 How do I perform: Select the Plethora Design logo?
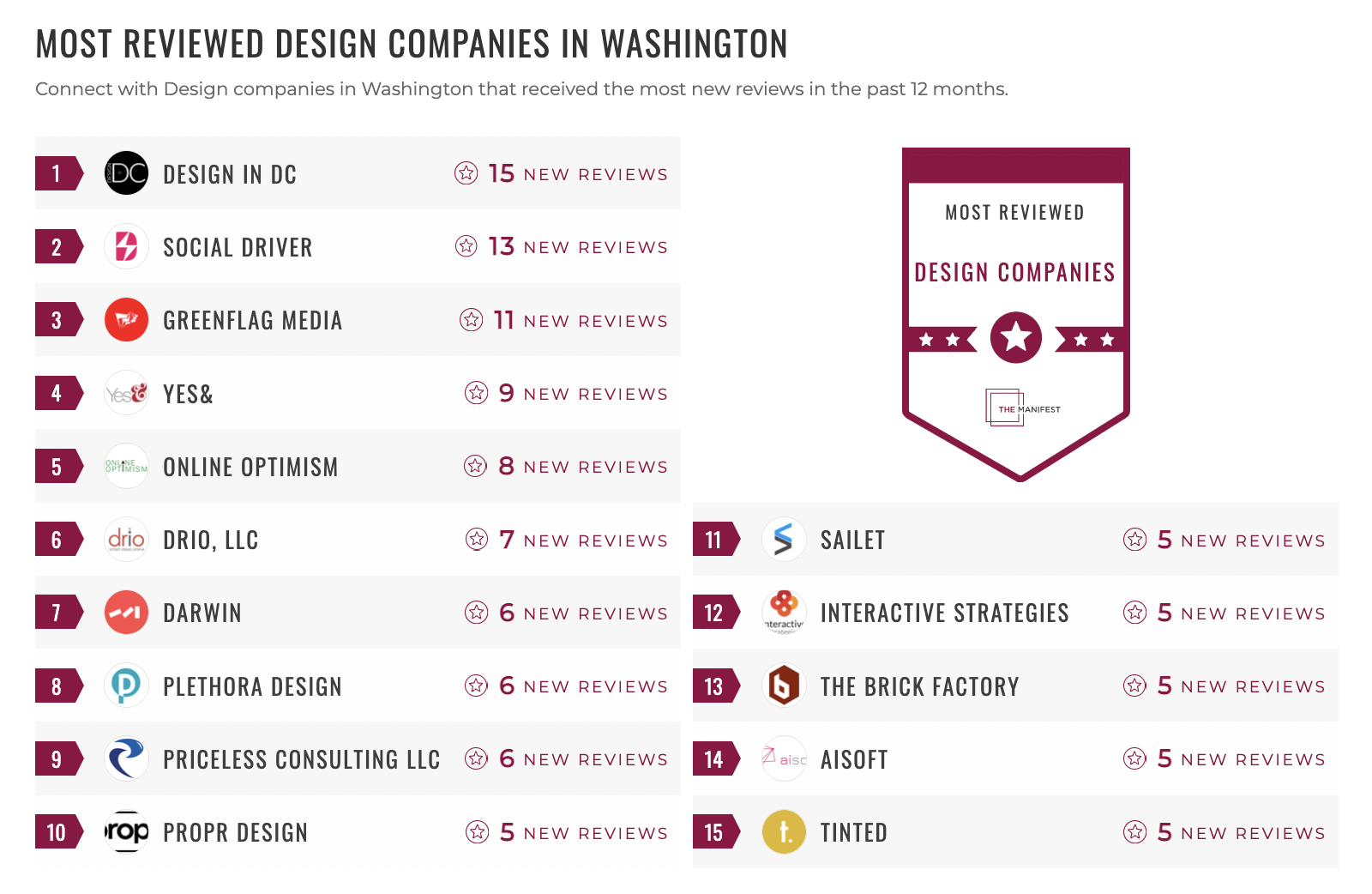[x=126, y=686]
